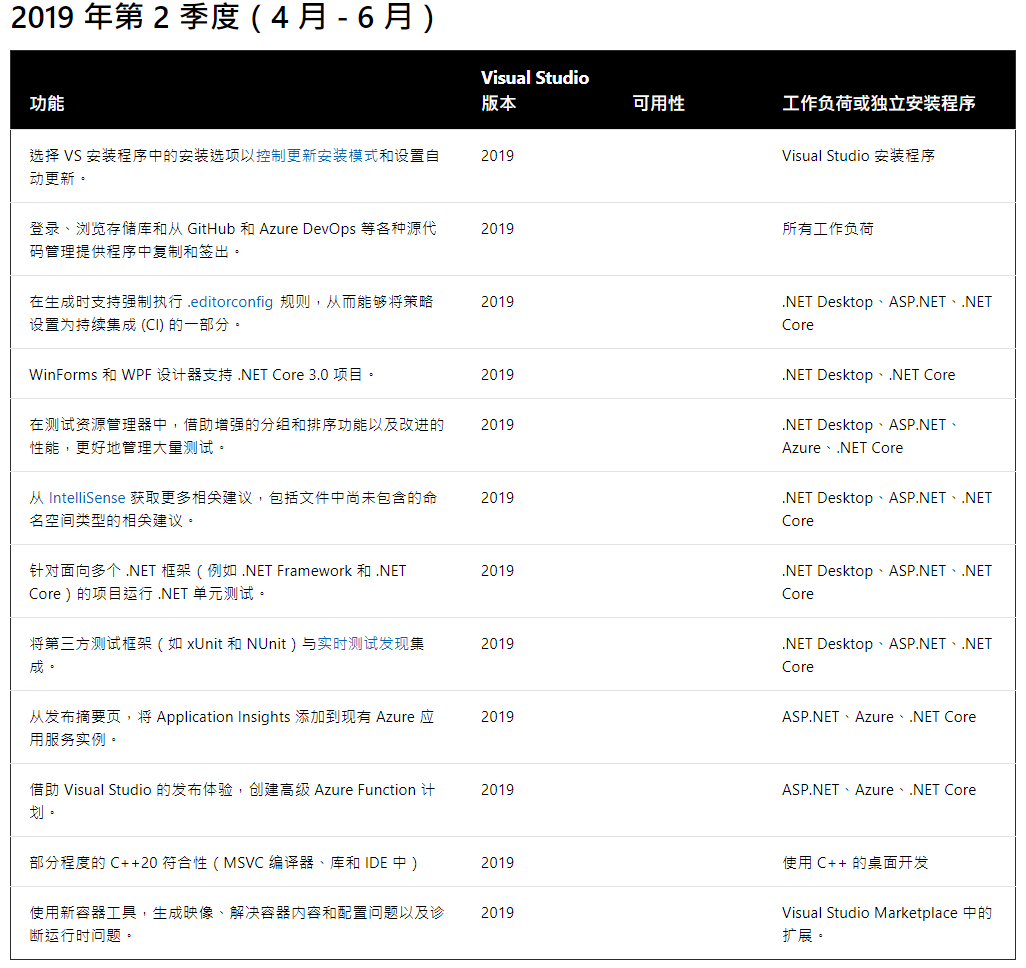Select the 功能 column header
The width and height of the screenshot is (1026, 968).
46,103
